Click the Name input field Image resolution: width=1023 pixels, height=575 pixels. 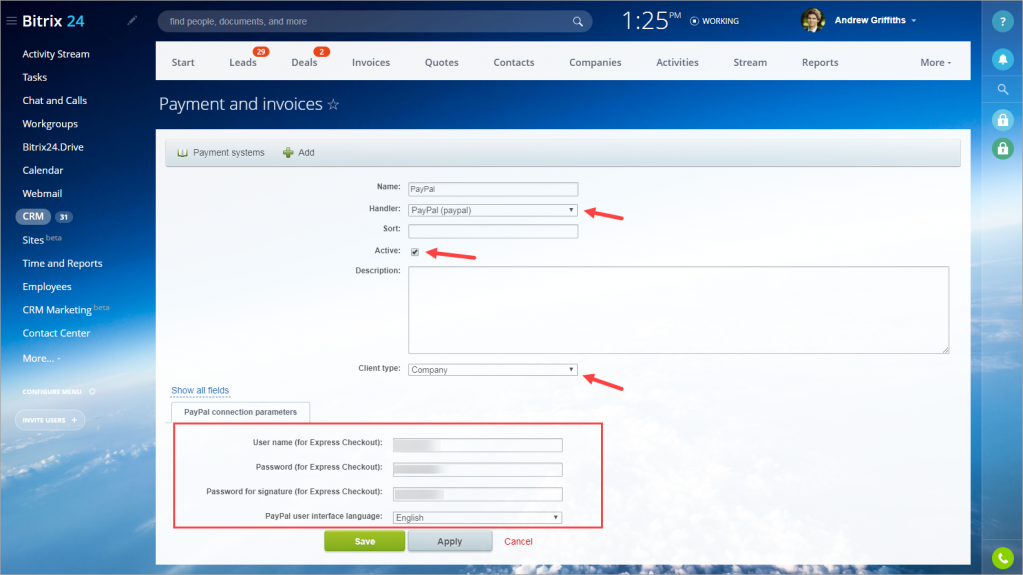tap(493, 189)
